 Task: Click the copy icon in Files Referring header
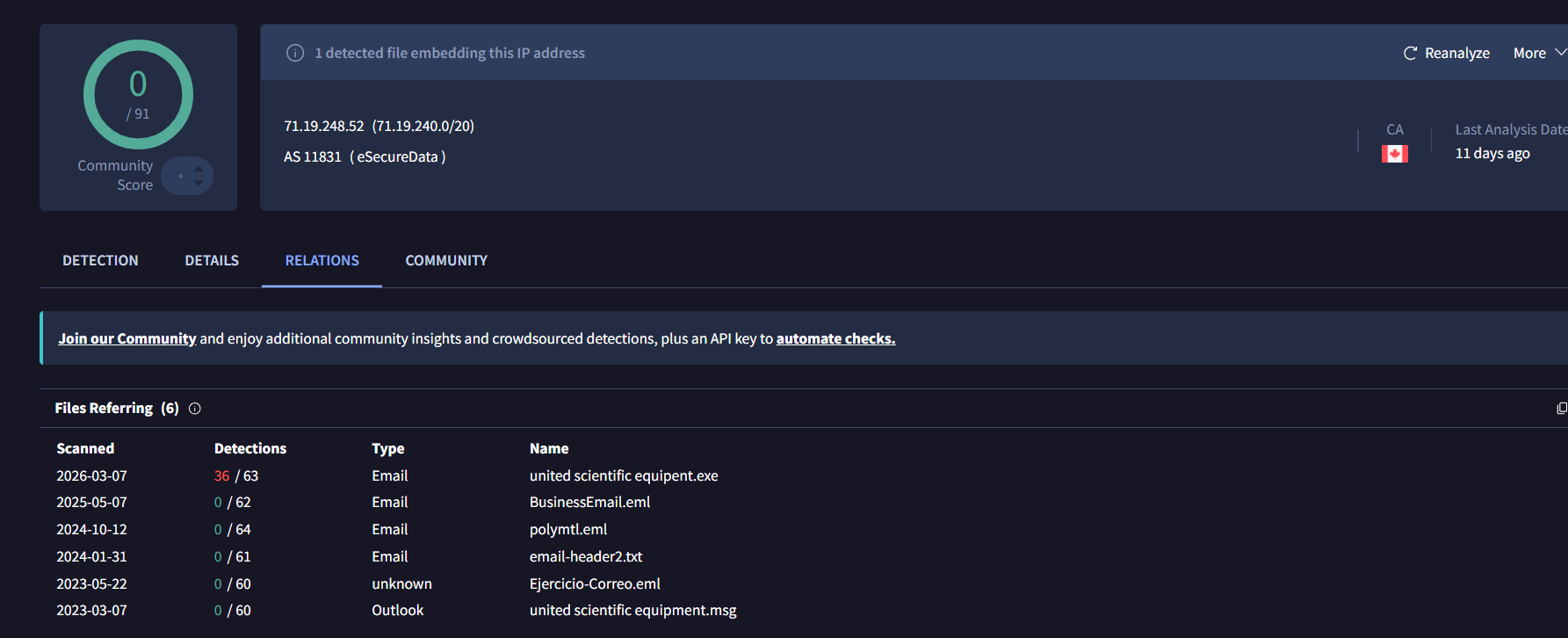point(1562,409)
